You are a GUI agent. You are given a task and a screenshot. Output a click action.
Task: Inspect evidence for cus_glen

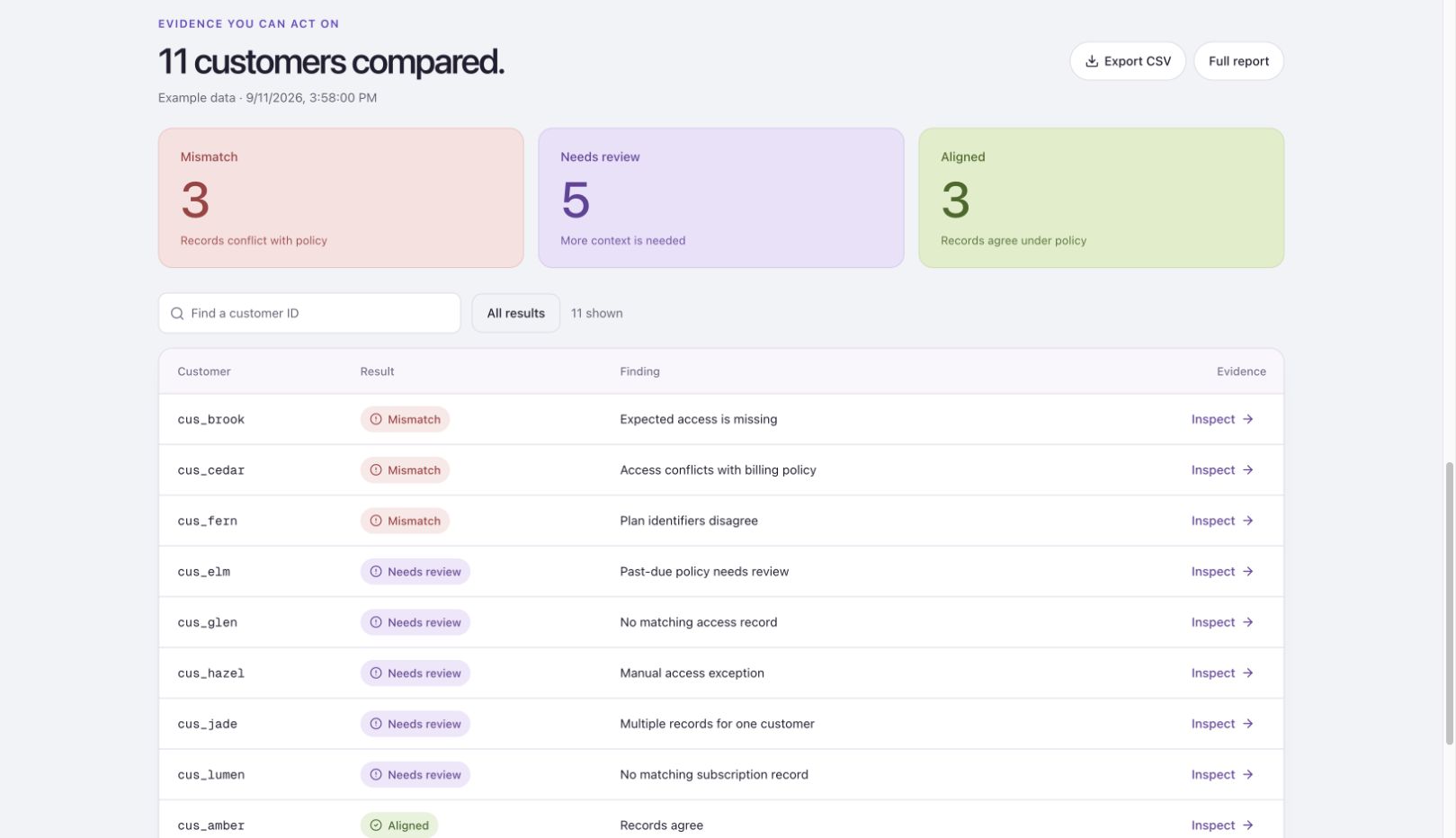click(1222, 622)
